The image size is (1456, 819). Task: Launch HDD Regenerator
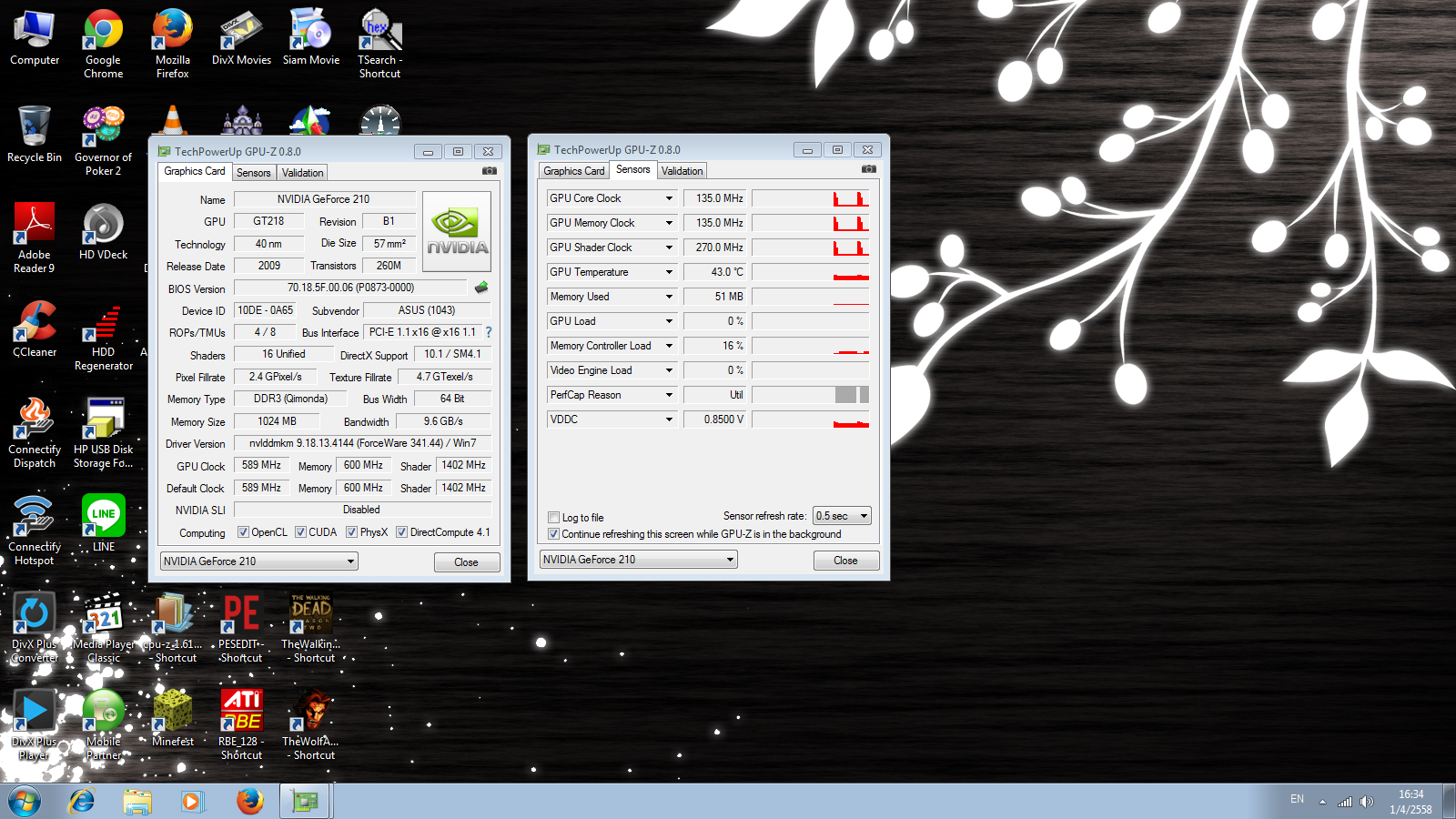pos(104,336)
